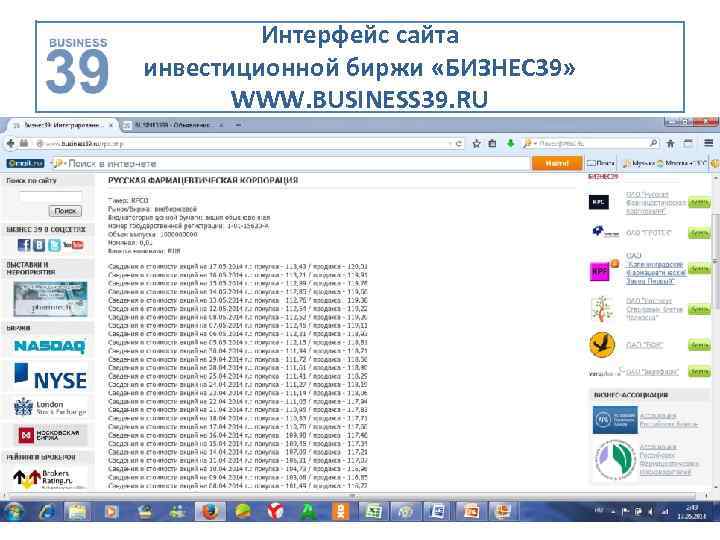Open the Mail.ru search field dropdown arrow

(x=66, y=163)
